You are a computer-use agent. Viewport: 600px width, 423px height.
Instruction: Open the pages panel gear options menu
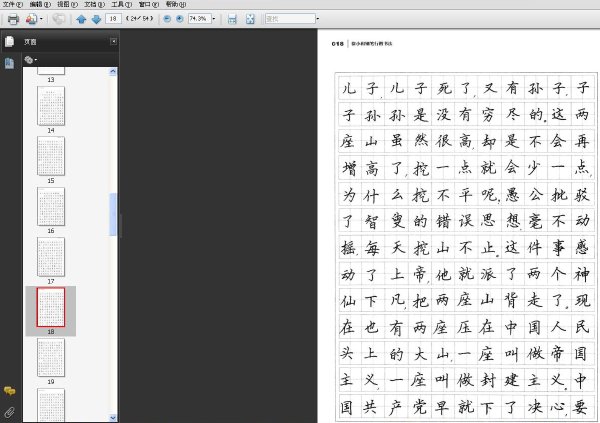30,60
